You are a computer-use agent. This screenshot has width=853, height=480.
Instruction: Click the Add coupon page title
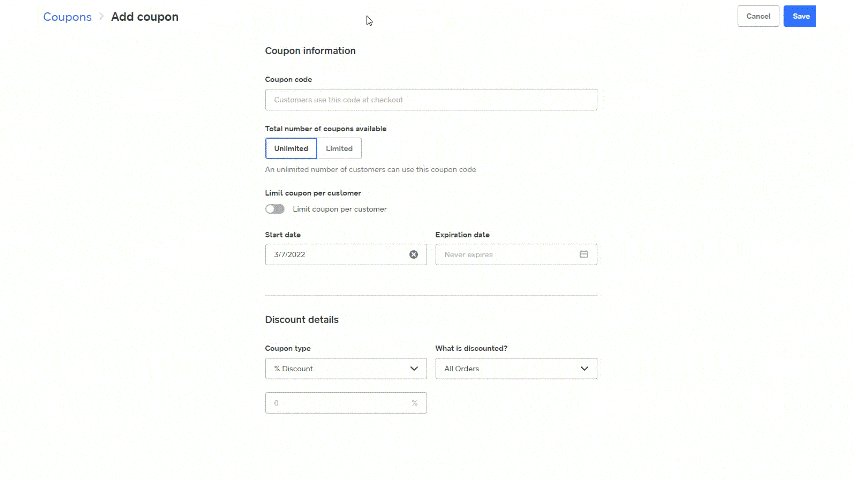tap(145, 17)
